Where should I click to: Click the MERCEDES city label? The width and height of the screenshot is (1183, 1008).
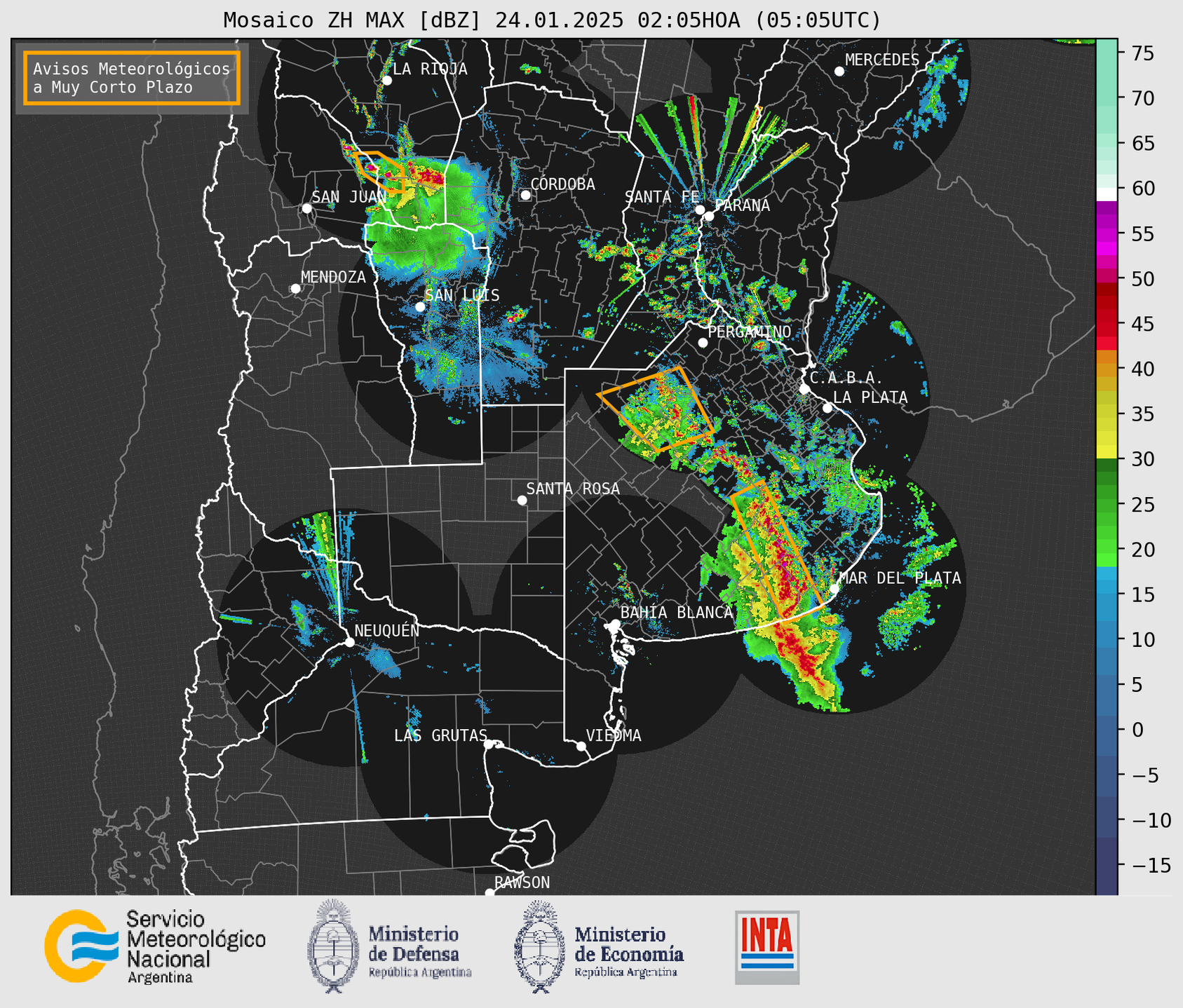coord(882,60)
